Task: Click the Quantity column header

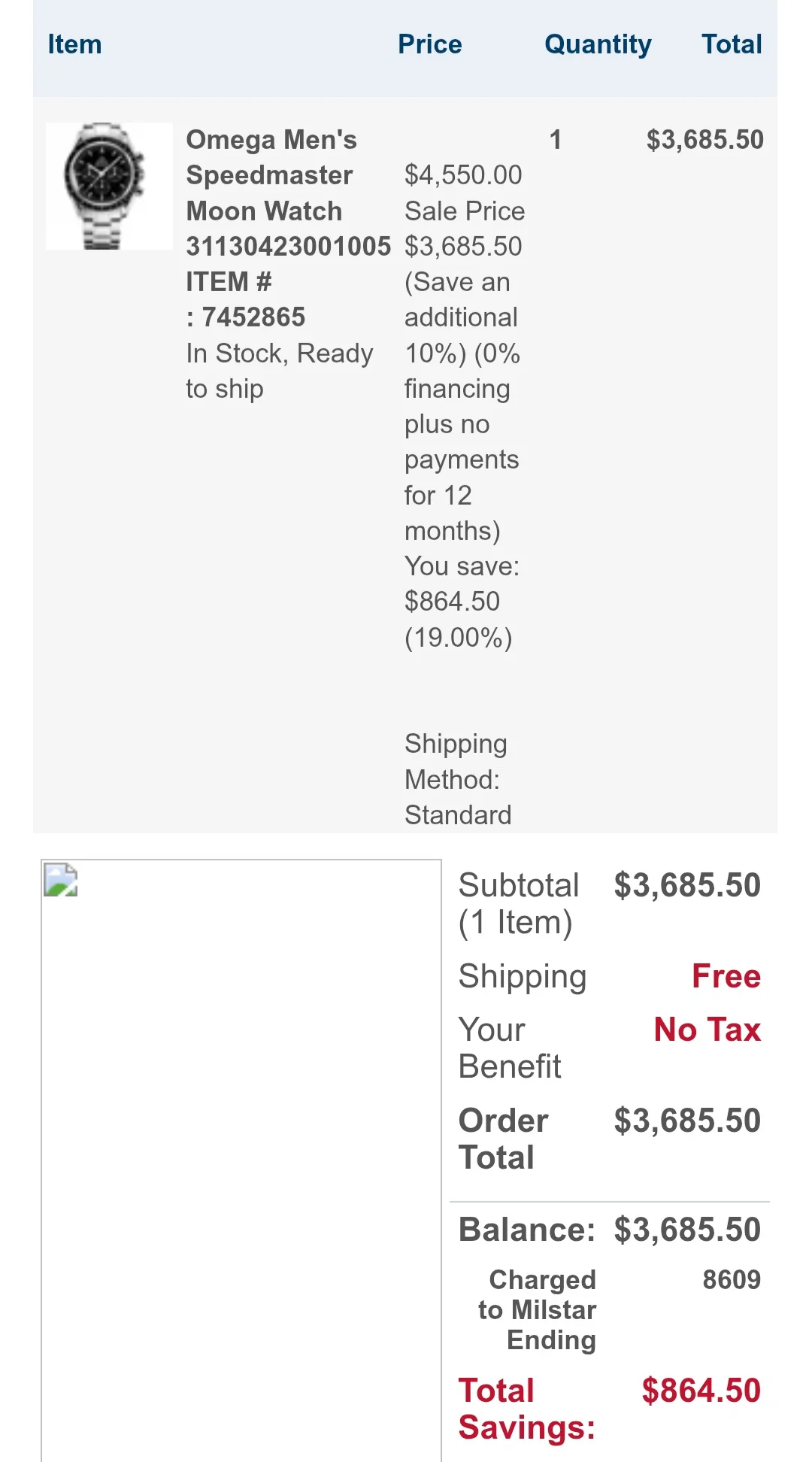Action: point(598,44)
